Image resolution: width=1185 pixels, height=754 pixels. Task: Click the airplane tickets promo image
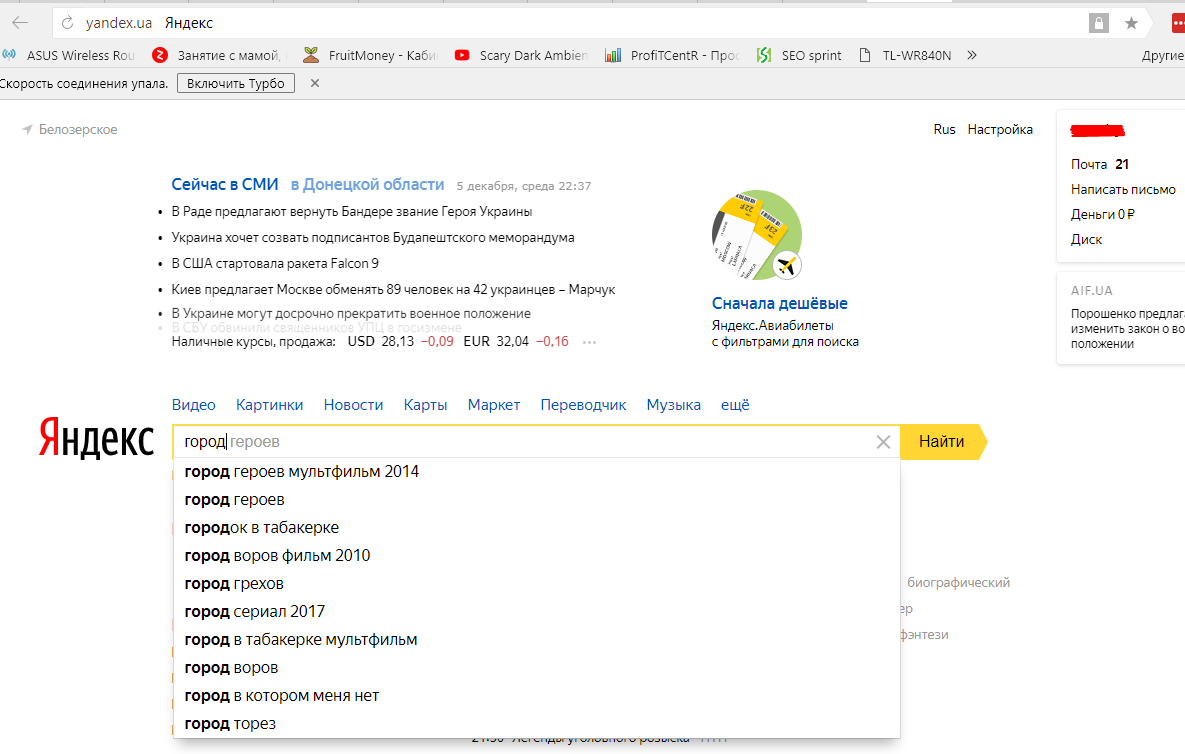pyautogui.click(x=756, y=234)
